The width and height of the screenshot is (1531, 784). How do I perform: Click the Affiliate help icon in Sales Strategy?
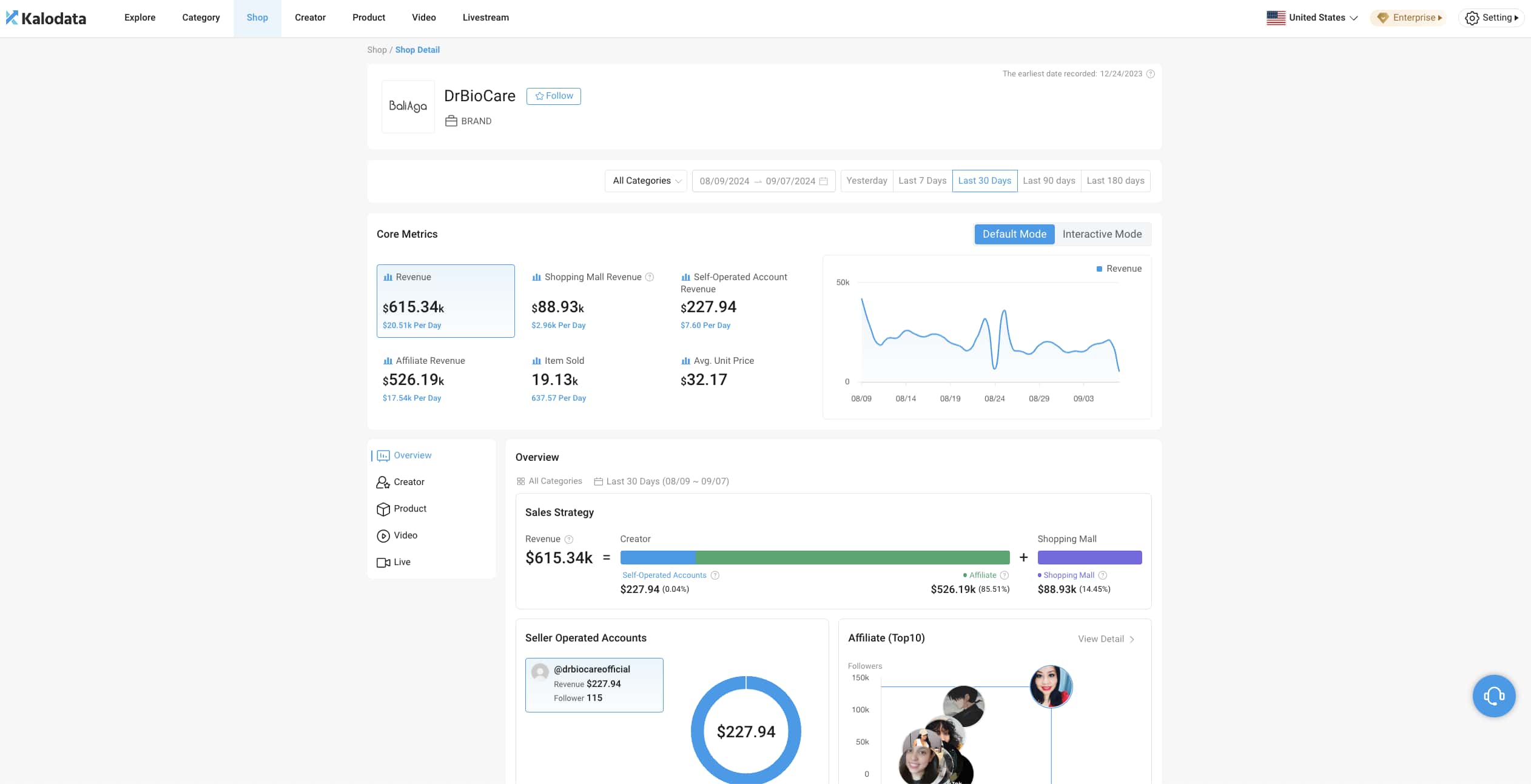pyautogui.click(x=1004, y=575)
